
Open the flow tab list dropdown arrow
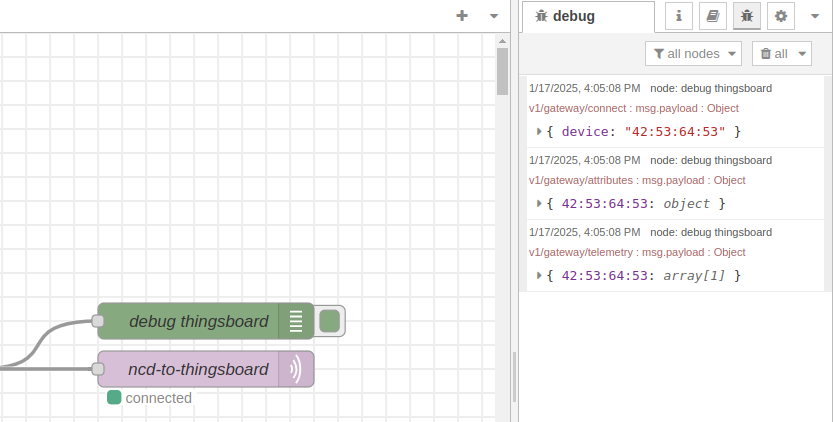pyautogui.click(x=493, y=16)
